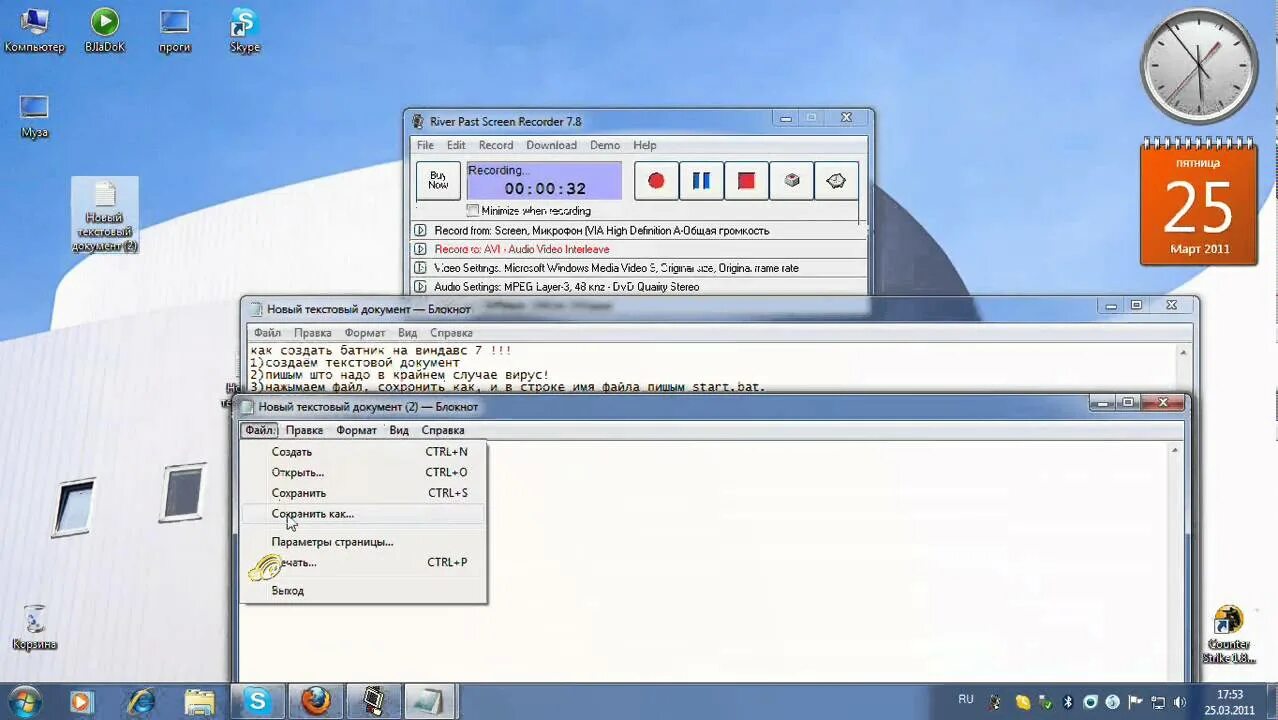Viewport: 1278px width, 720px height.
Task: Open Справка menu in front Notepad
Action: pyautogui.click(x=443, y=430)
